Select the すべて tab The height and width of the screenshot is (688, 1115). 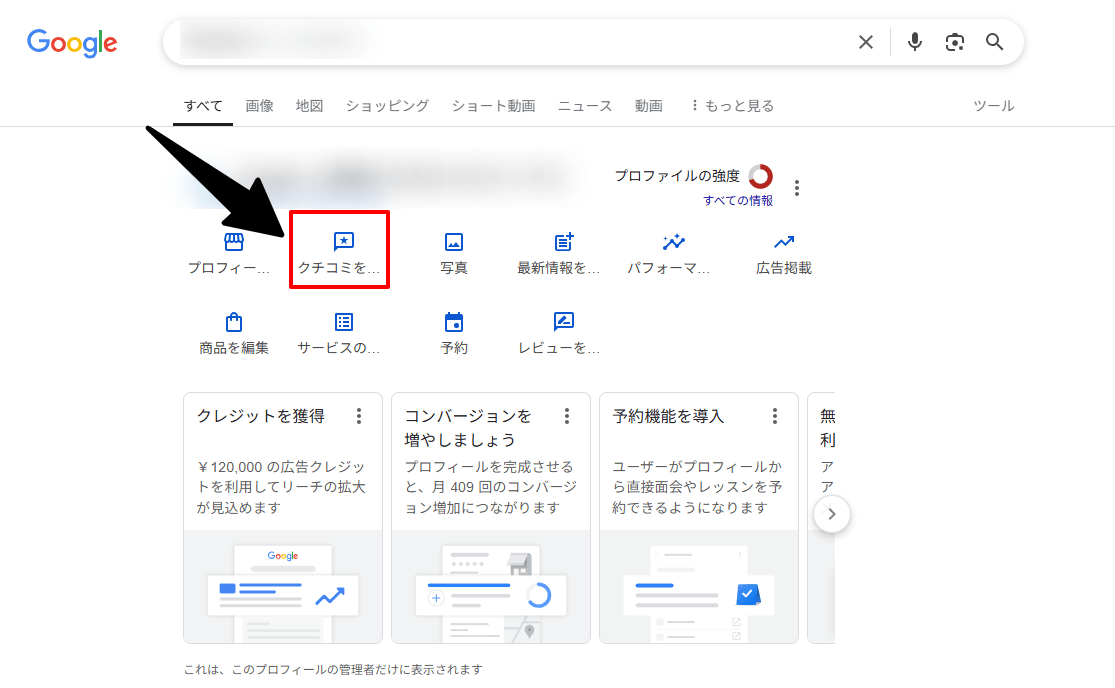point(203,106)
